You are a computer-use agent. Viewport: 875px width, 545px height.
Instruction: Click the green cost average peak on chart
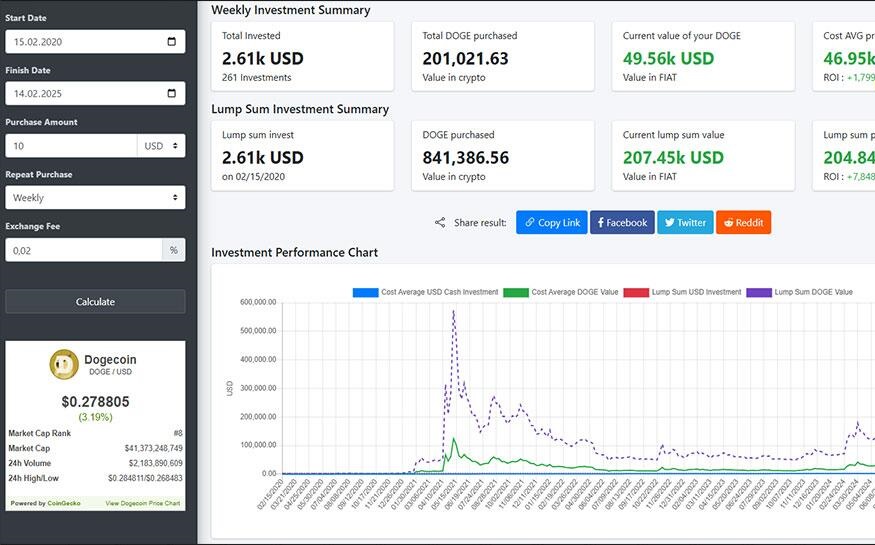click(454, 440)
